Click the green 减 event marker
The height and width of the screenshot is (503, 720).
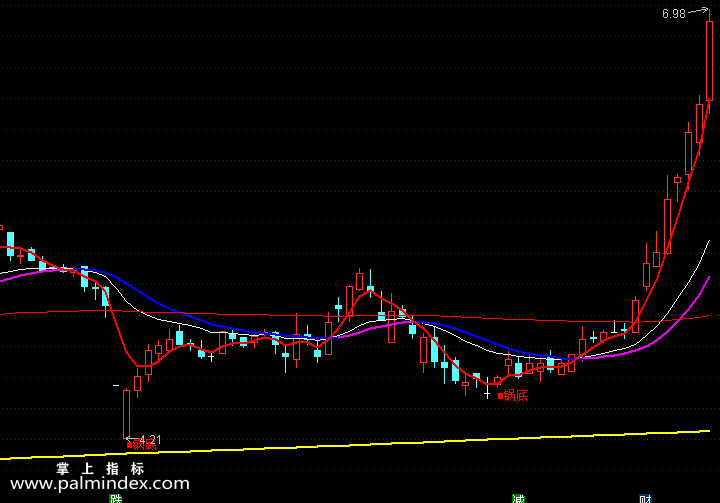(518, 498)
